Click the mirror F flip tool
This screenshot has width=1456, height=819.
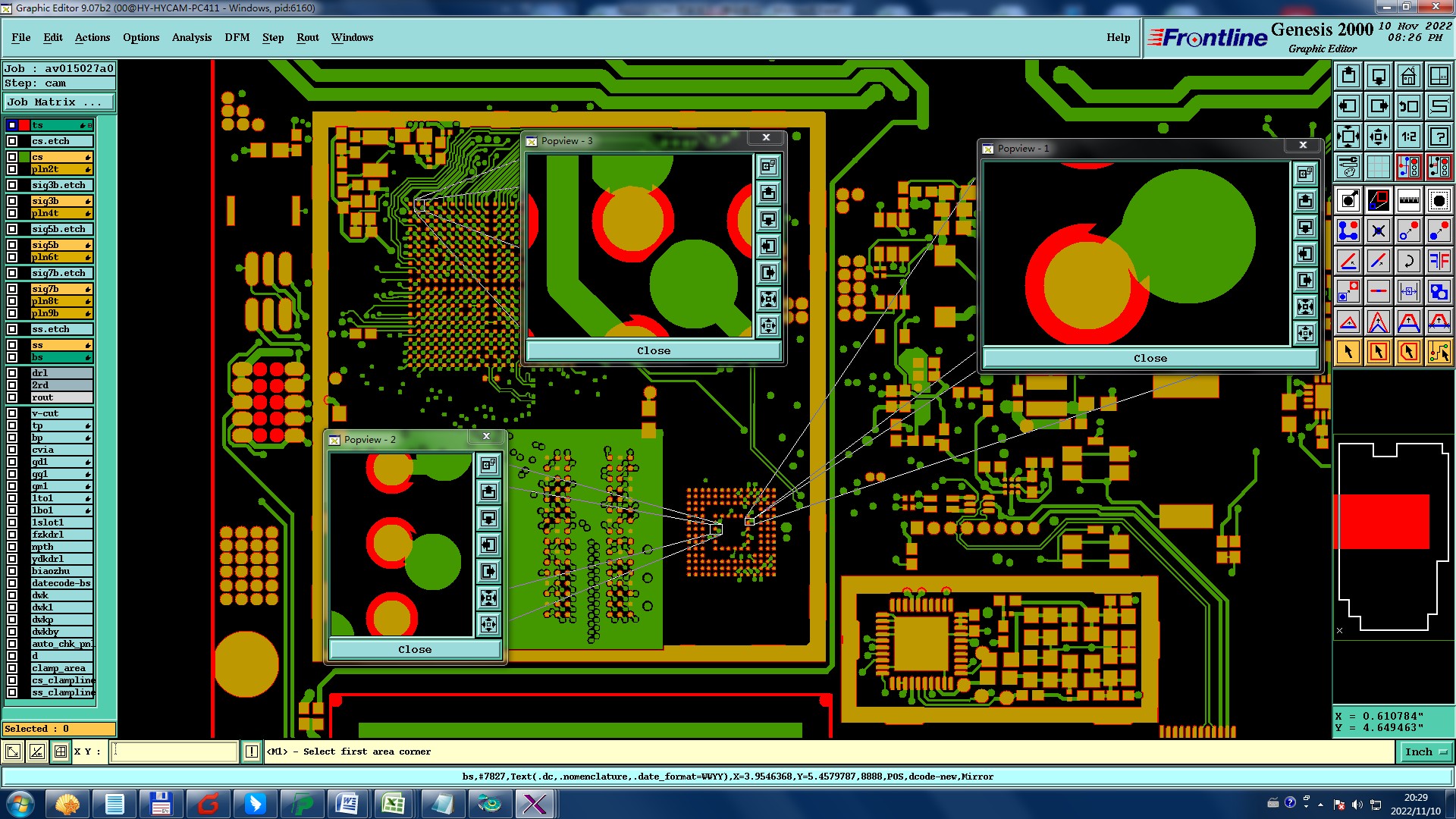pyautogui.click(x=1439, y=261)
